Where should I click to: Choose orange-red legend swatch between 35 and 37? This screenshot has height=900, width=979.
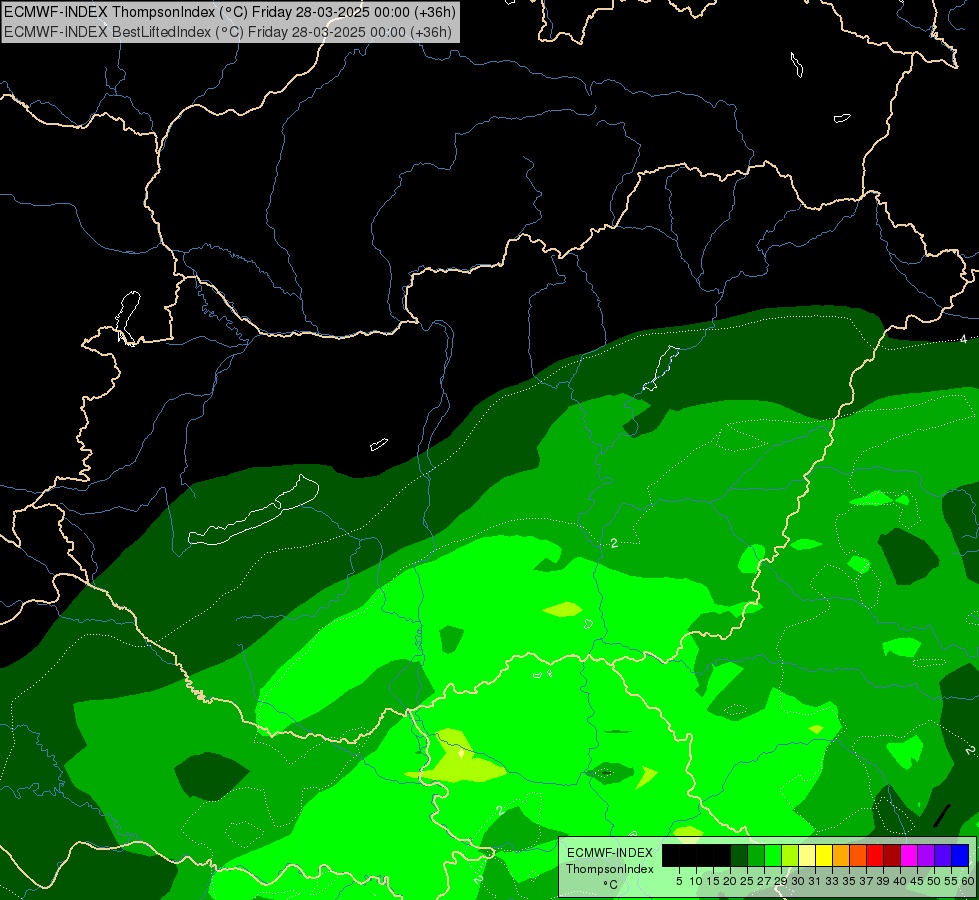click(857, 855)
